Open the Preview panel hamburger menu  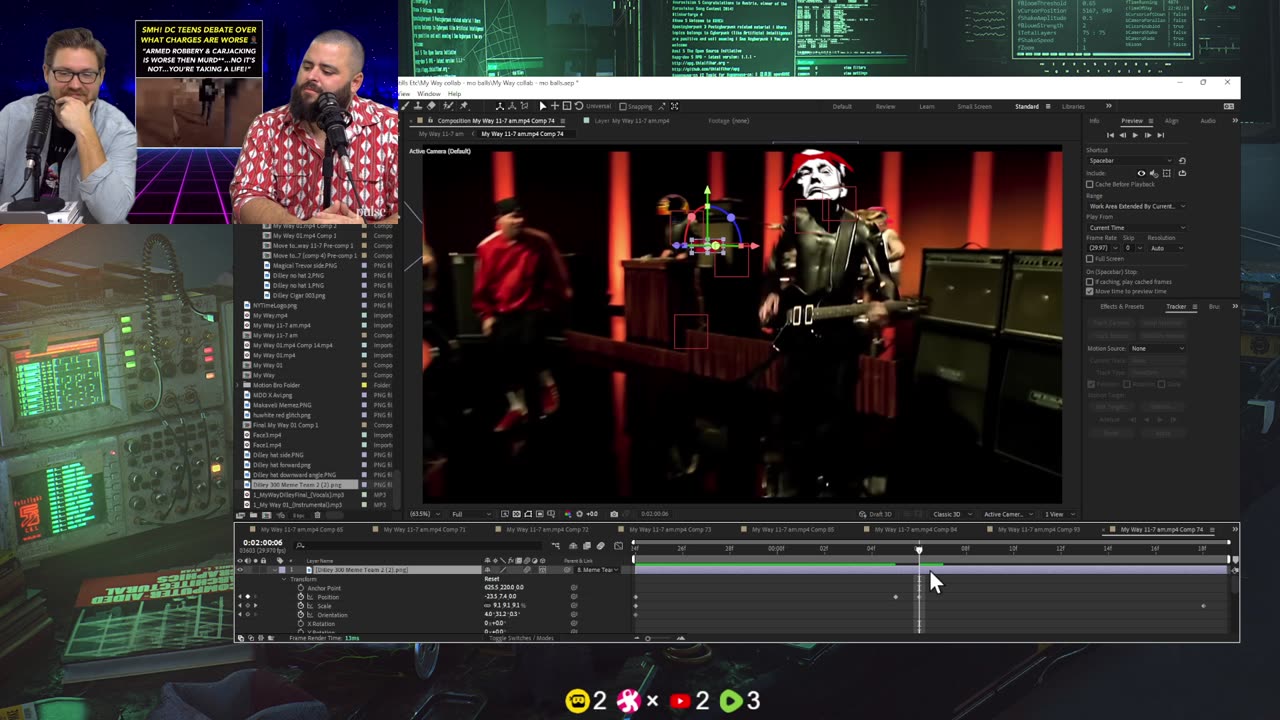tap(1151, 121)
